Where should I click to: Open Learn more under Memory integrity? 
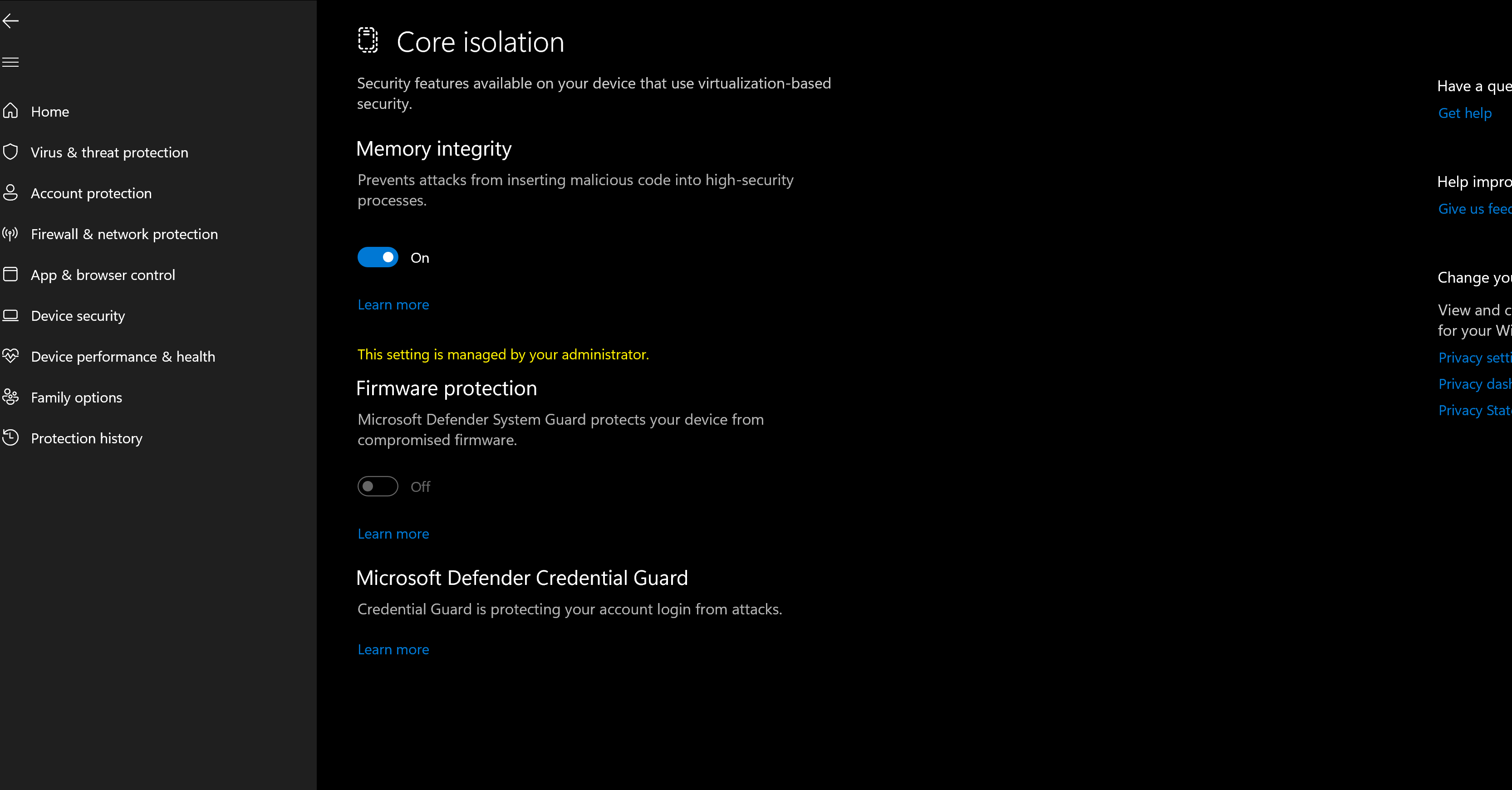[x=393, y=304]
